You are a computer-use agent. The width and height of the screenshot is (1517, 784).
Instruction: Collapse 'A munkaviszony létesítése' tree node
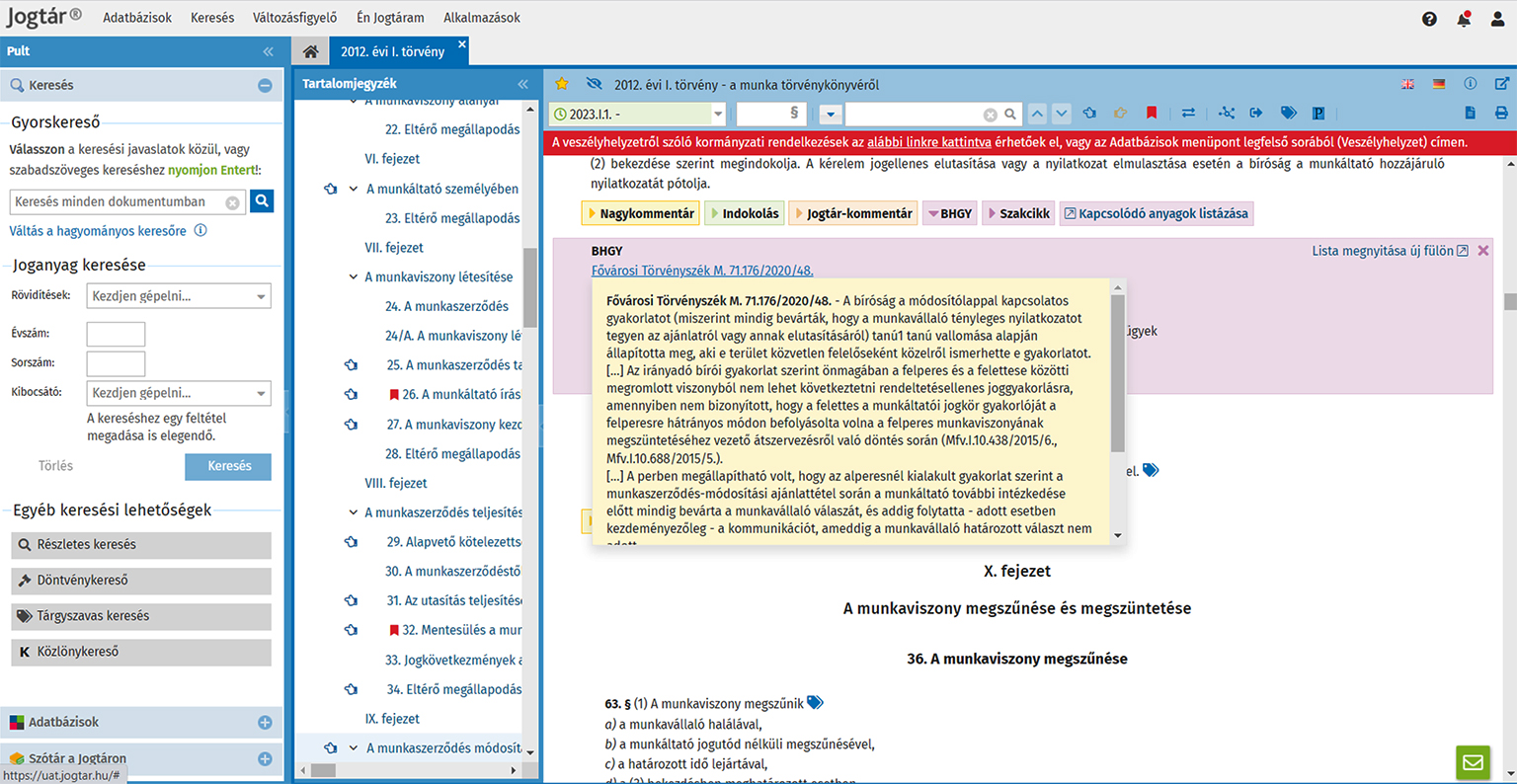point(354,277)
